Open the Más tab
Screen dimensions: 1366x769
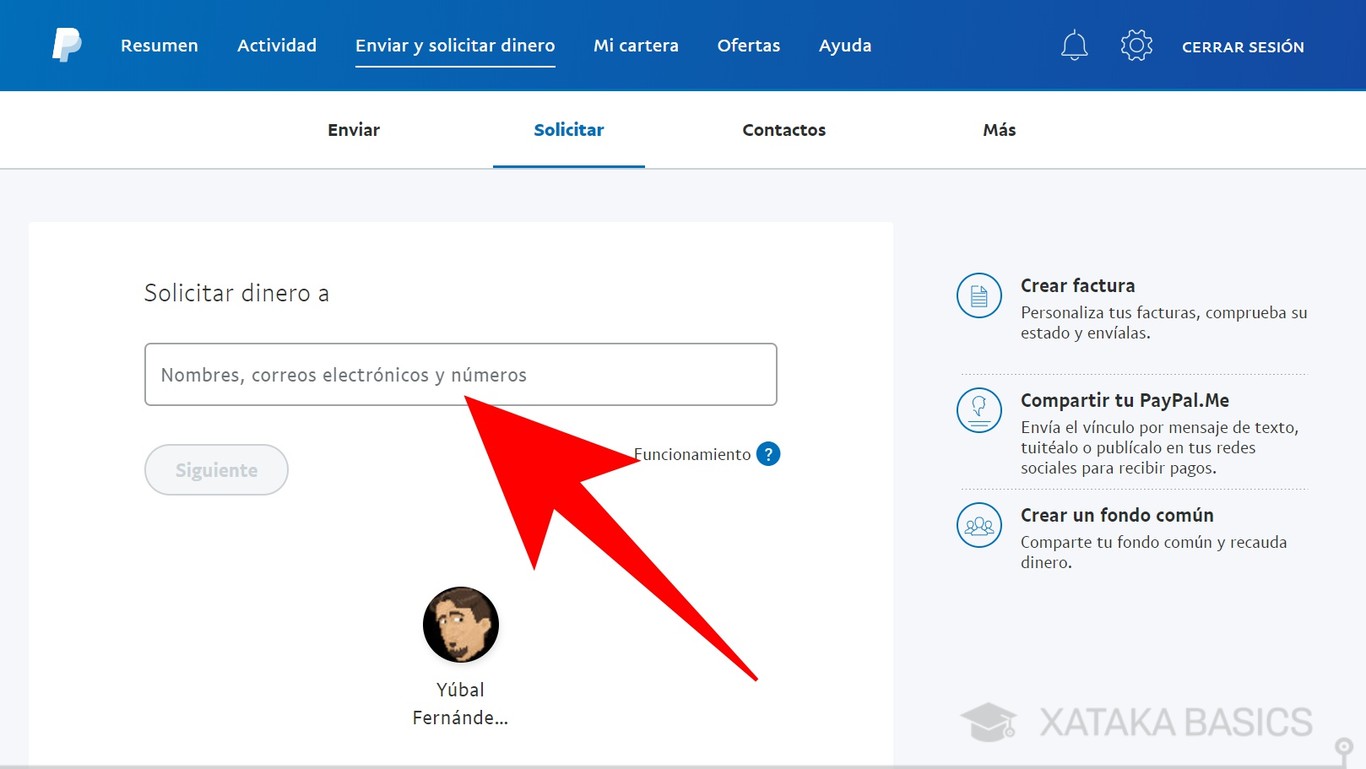(x=999, y=130)
